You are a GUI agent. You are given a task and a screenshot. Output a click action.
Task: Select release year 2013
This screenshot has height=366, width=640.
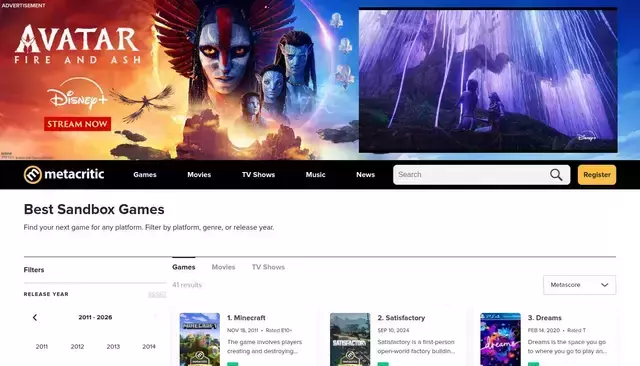[x=113, y=346]
